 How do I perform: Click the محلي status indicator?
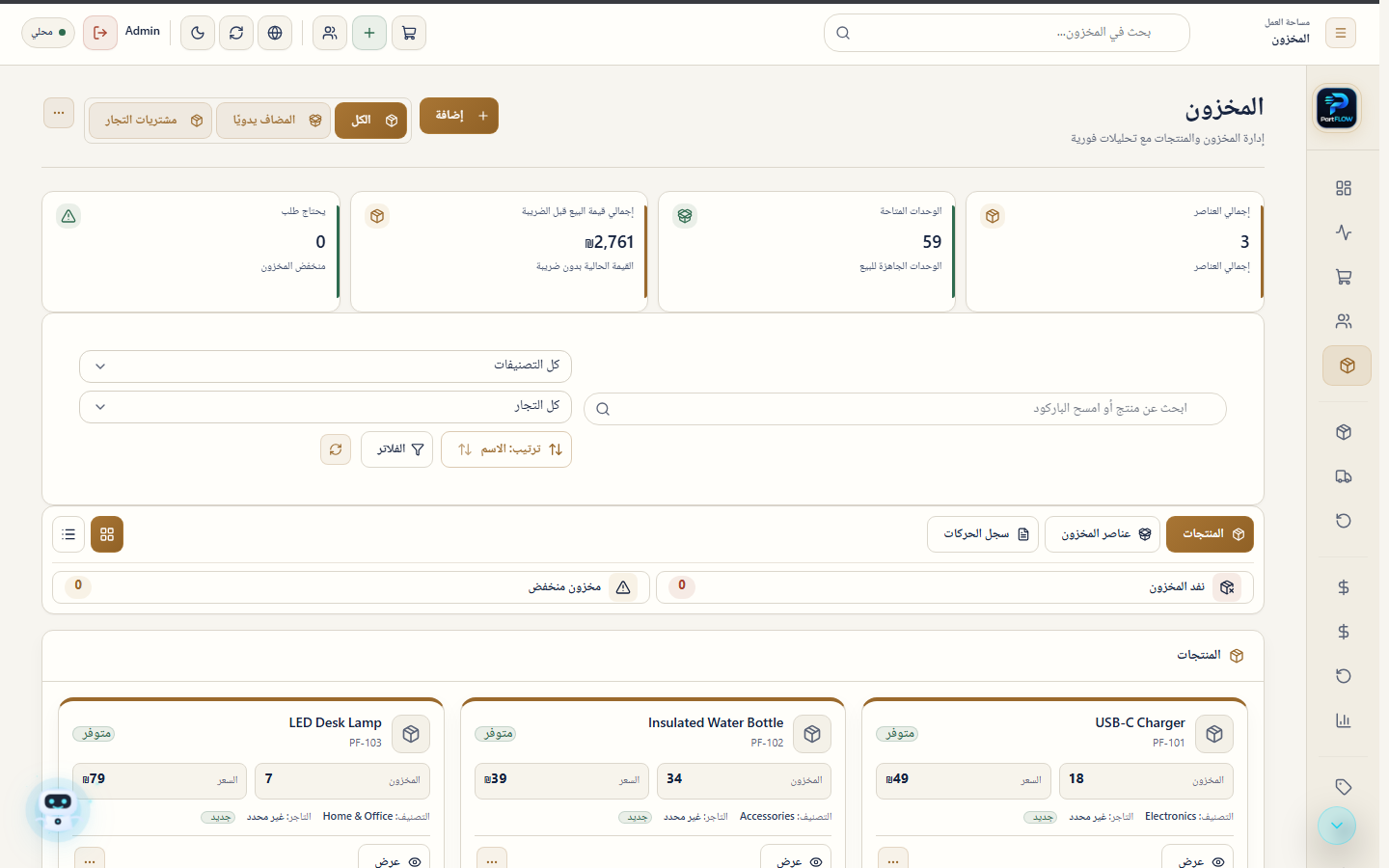point(48,33)
